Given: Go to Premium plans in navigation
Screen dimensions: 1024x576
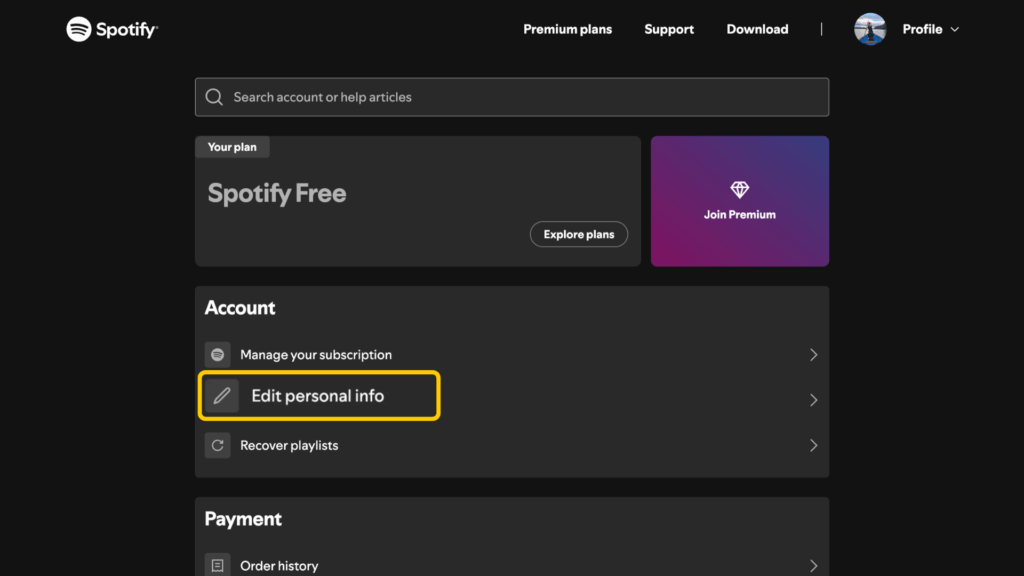Looking at the screenshot, I should click(568, 29).
